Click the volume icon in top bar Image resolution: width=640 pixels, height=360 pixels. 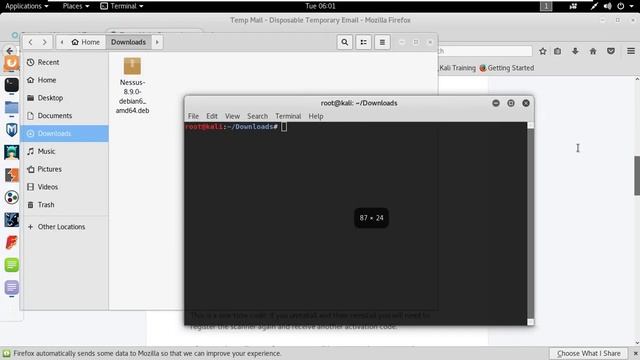coord(607,6)
